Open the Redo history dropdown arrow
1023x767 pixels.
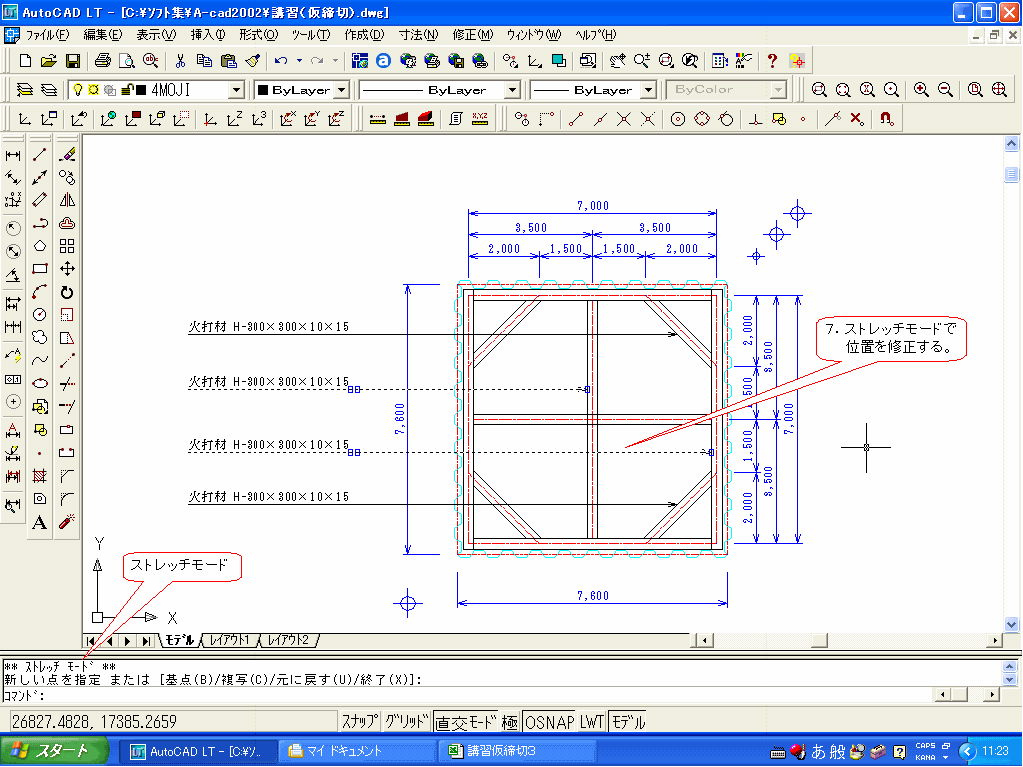[335, 61]
